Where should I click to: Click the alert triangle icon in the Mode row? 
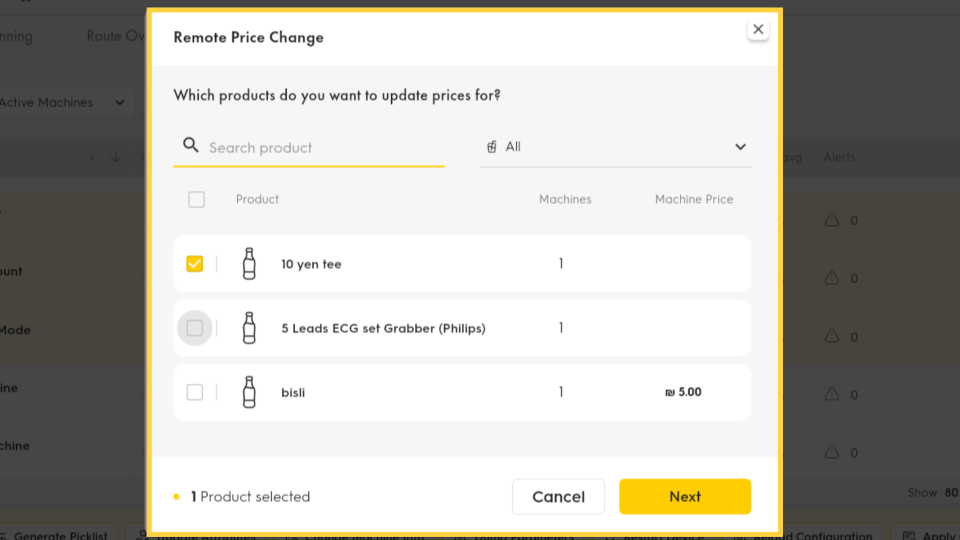pos(831,336)
